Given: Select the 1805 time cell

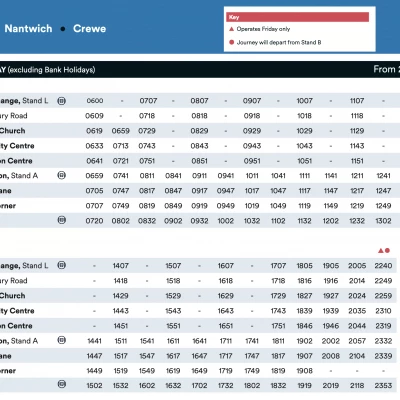Looking at the screenshot, I should 305,266.
